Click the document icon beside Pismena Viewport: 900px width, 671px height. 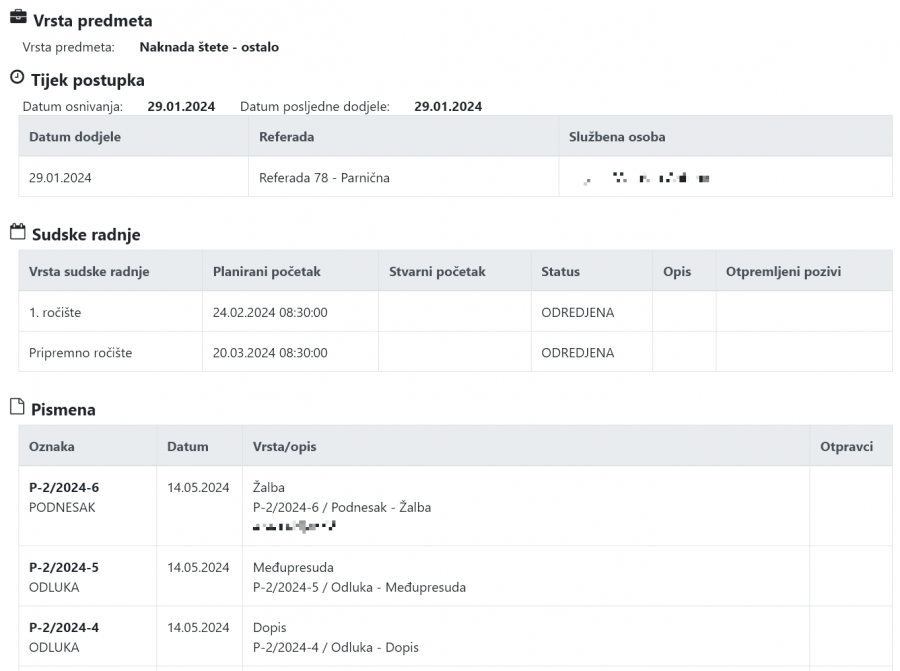point(17,407)
